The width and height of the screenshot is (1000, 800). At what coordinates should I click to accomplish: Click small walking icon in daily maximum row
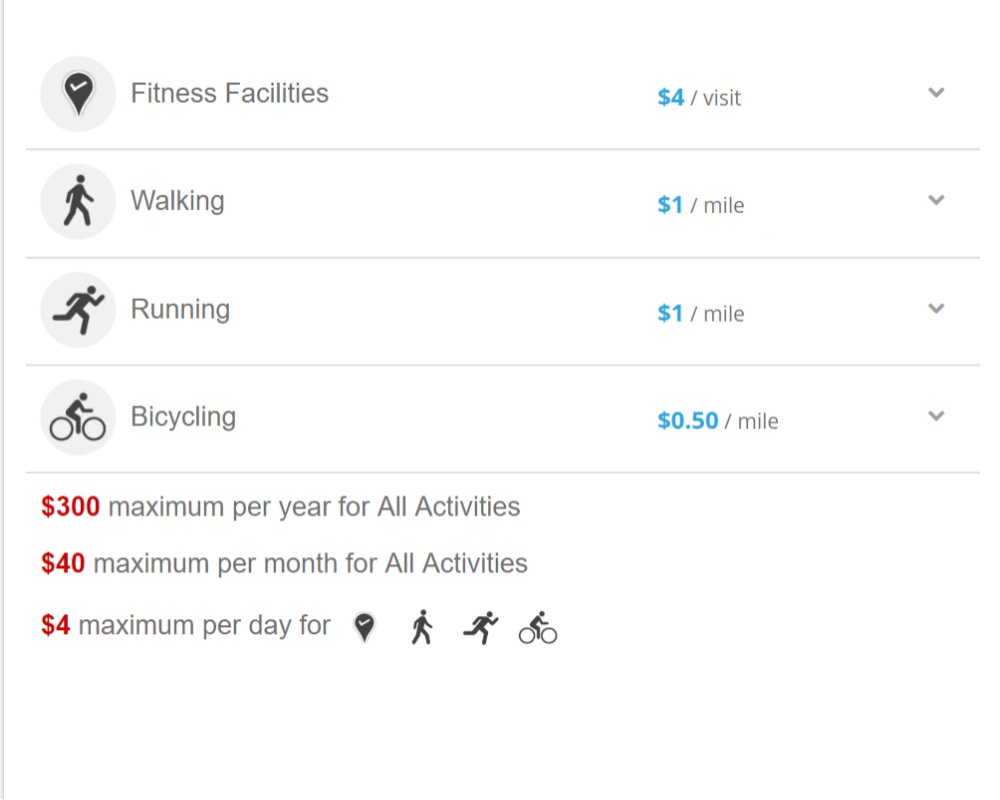coord(422,627)
